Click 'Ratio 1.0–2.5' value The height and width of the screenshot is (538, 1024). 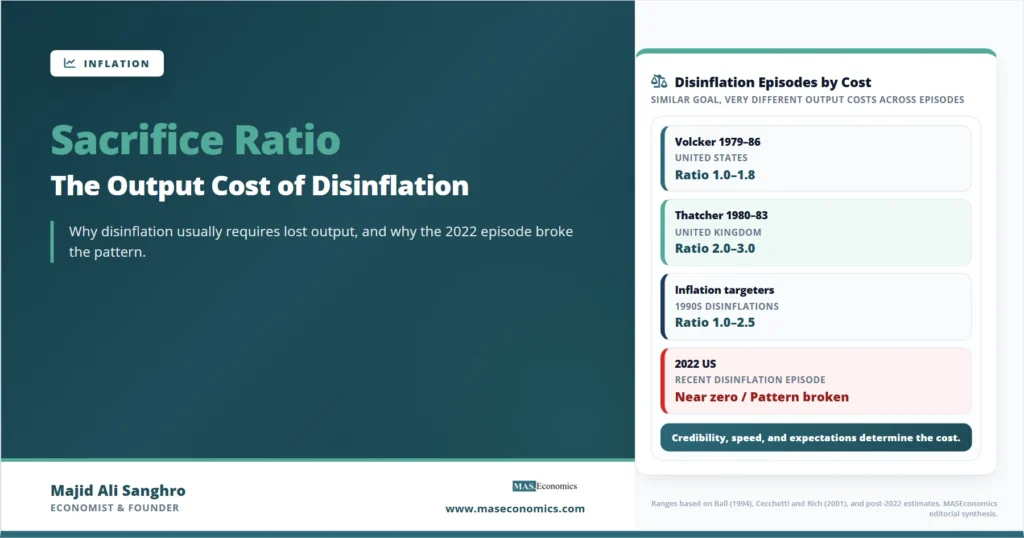[714, 323]
